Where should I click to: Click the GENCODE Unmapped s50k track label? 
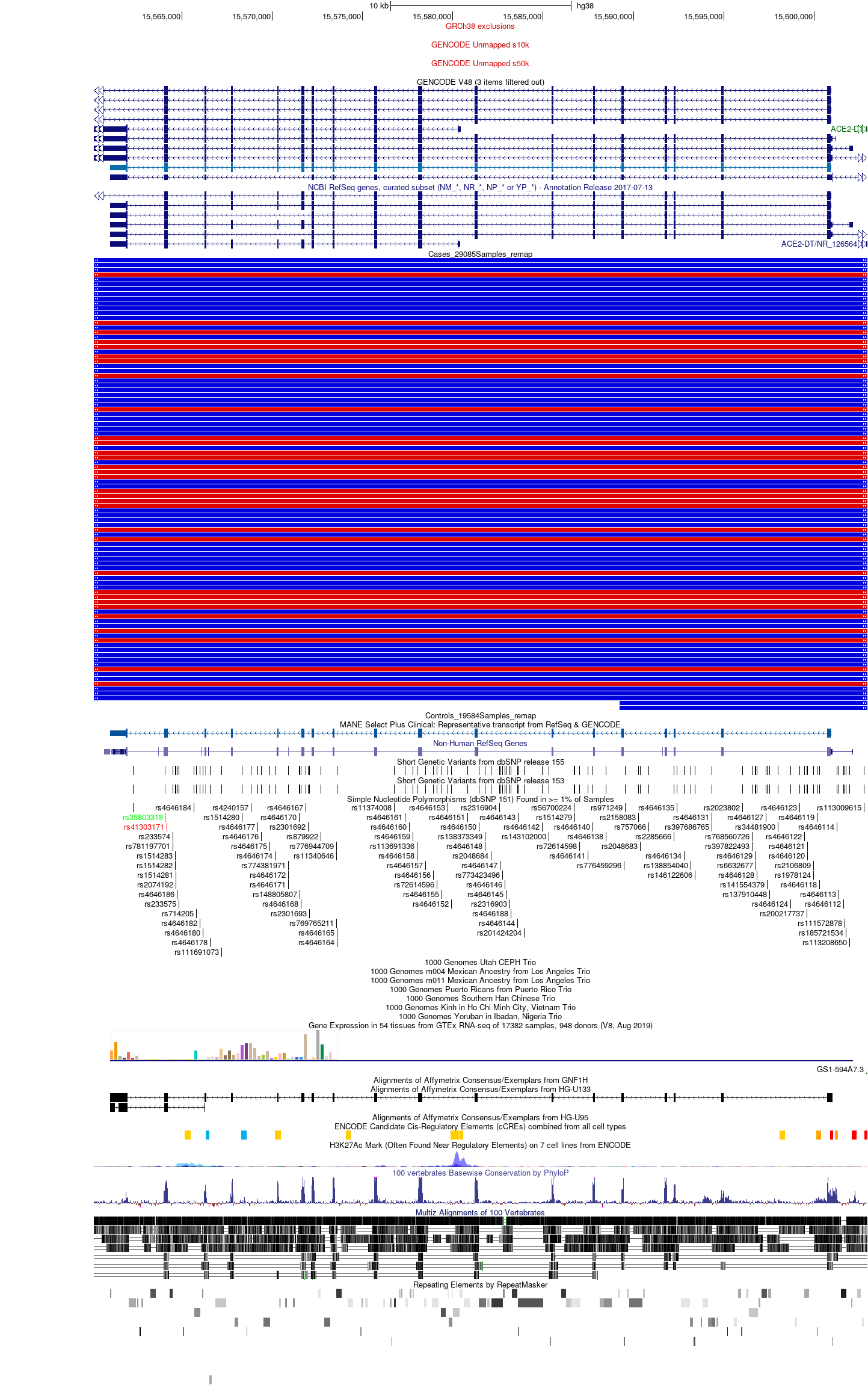[x=479, y=63]
